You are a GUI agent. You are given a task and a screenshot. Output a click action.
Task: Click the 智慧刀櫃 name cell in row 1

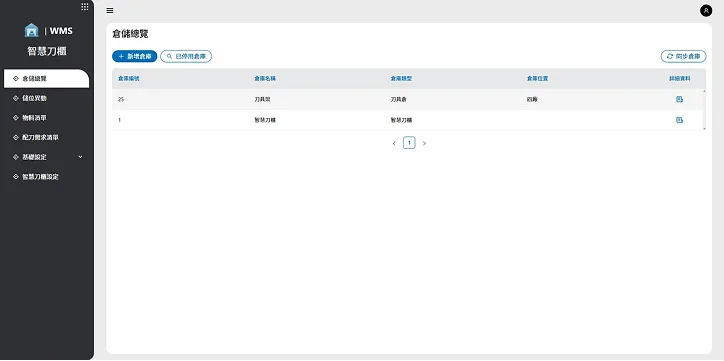point(265,120)
